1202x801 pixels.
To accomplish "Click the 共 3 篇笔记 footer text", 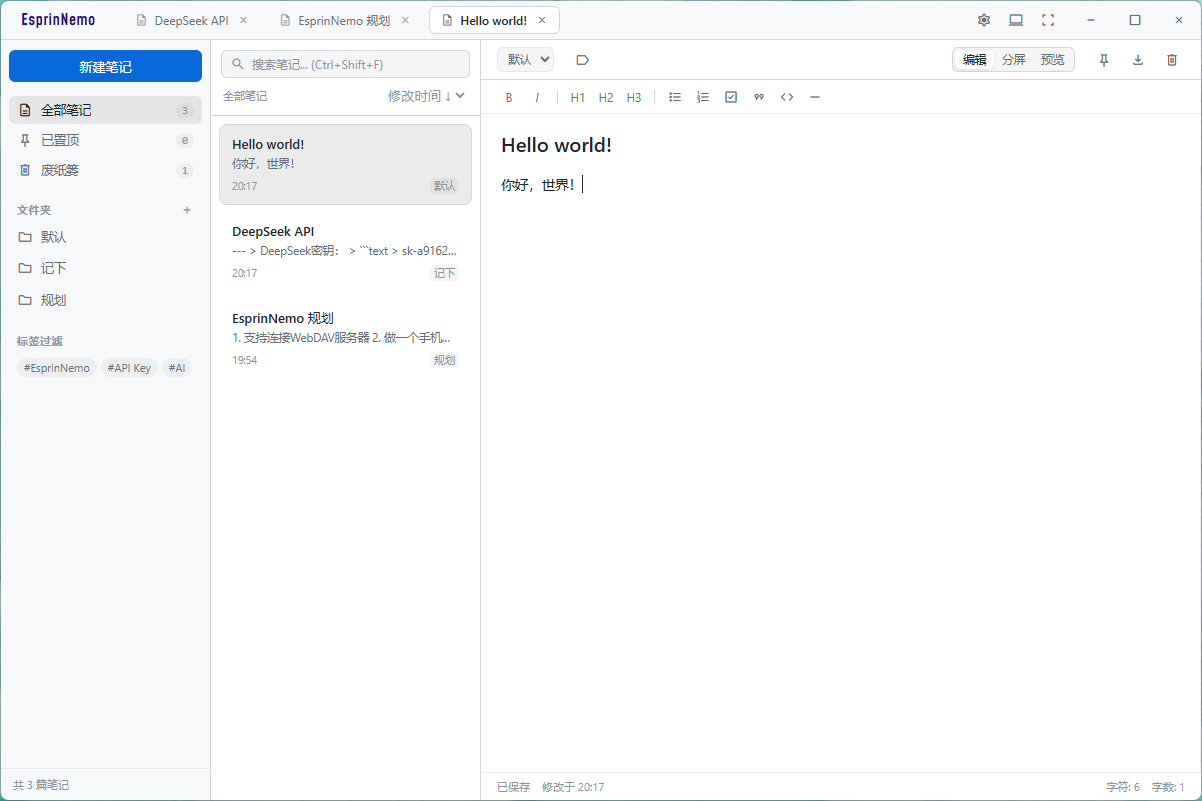I will 41,785.
